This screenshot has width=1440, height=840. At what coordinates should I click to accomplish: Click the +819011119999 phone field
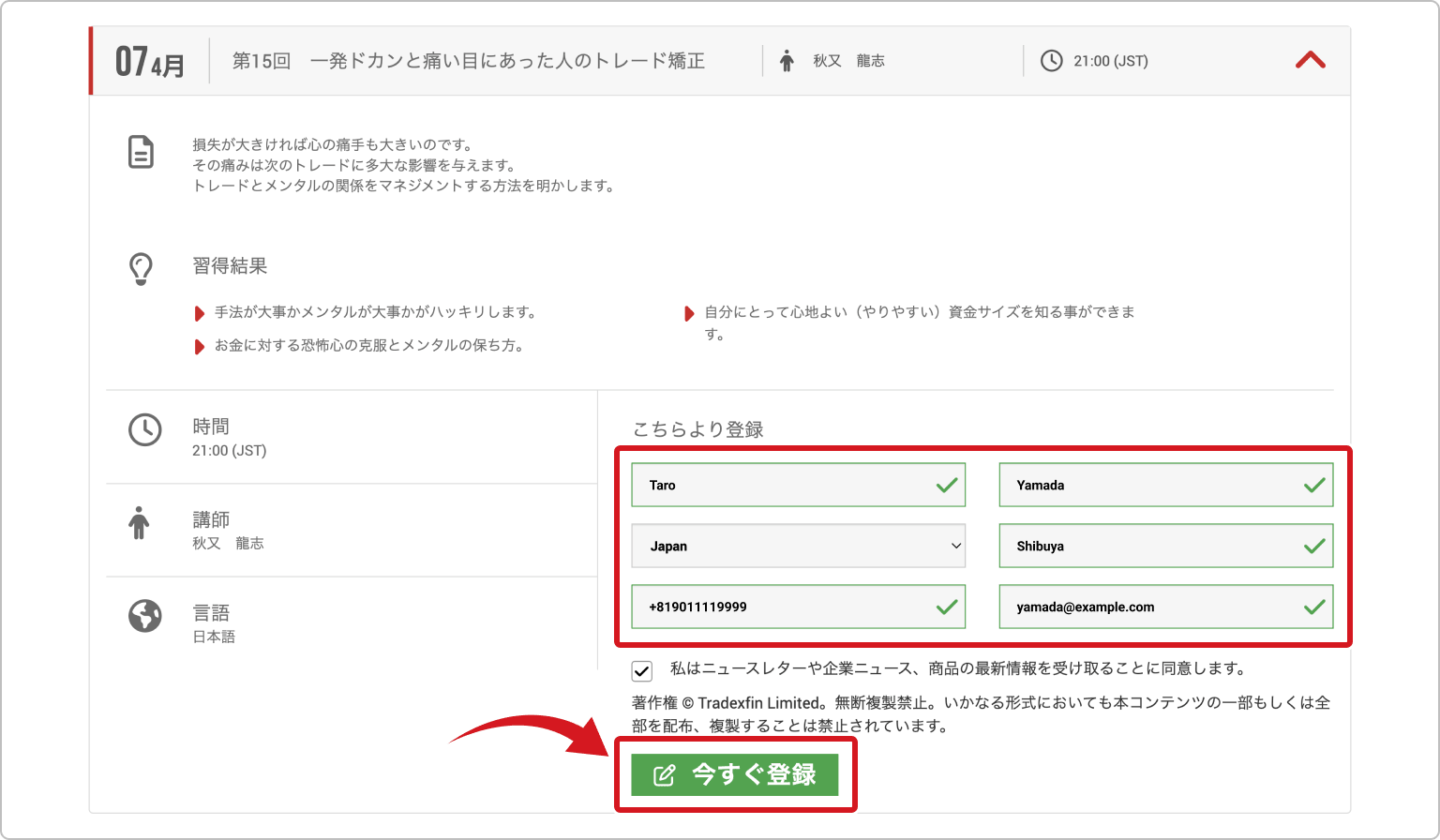(x=797, y=607)
